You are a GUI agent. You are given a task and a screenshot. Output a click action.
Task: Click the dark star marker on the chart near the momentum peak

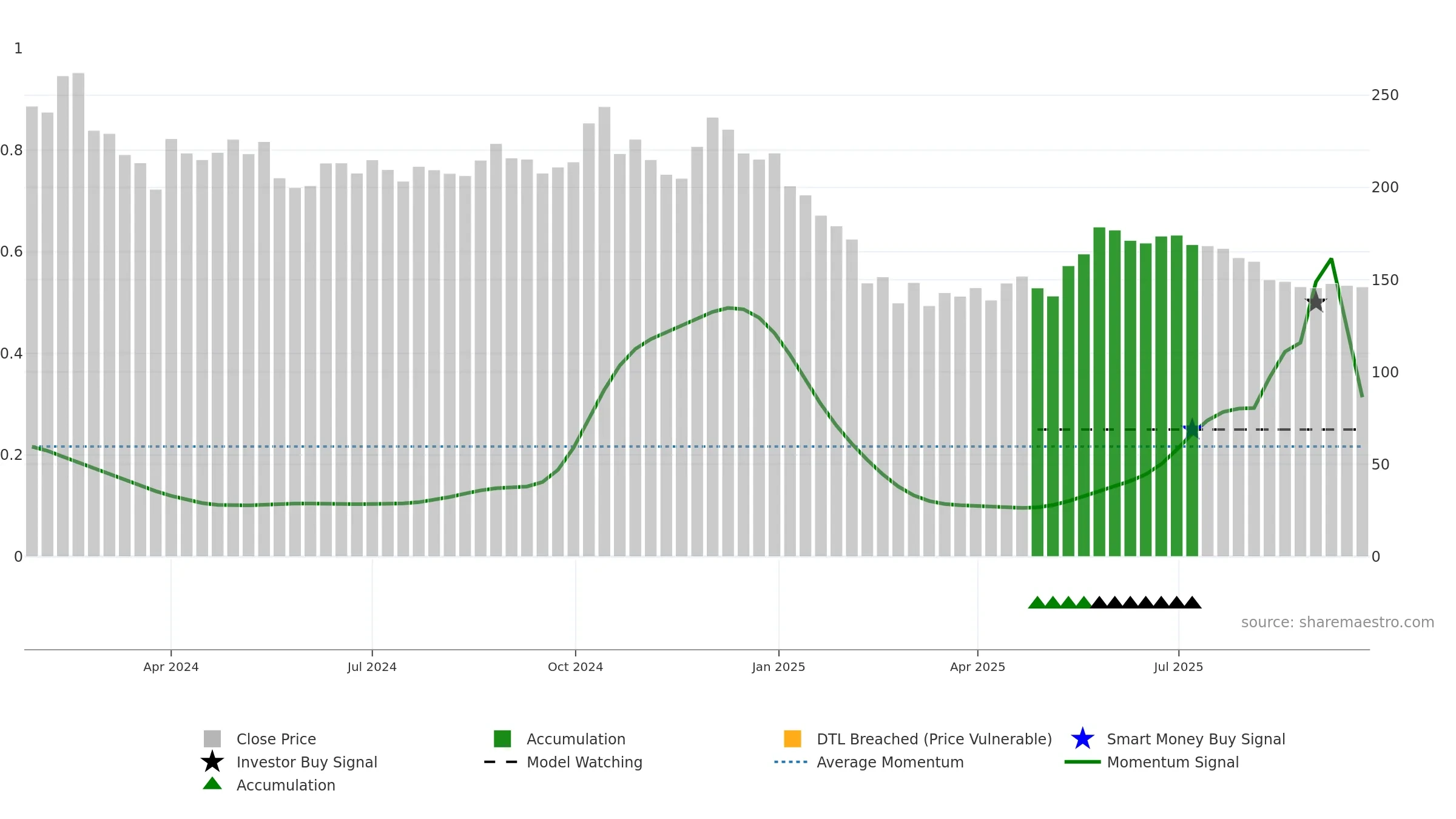pos(1316,301)
